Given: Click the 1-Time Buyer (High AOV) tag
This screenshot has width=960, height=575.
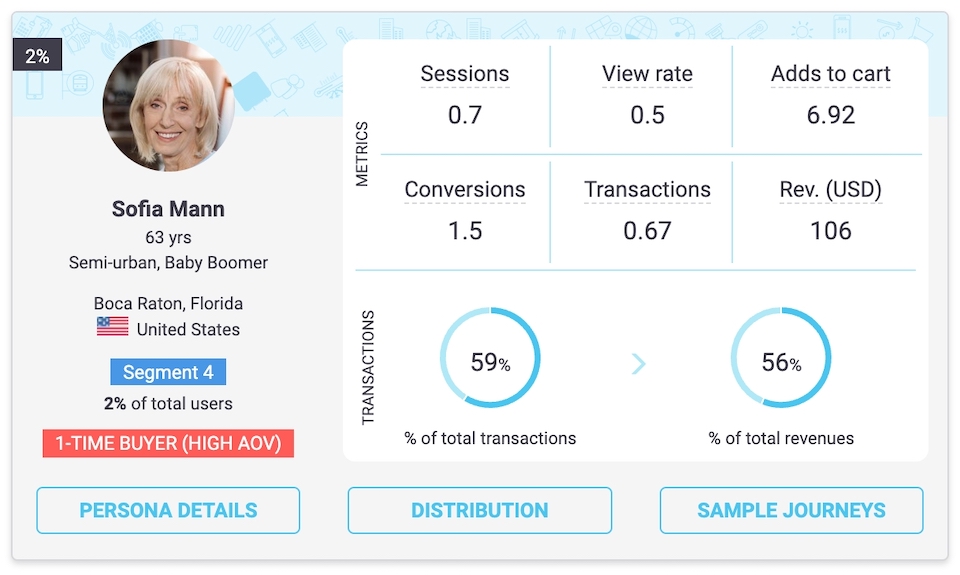Looking at the screenshot, I should click(x=168, y=443).
